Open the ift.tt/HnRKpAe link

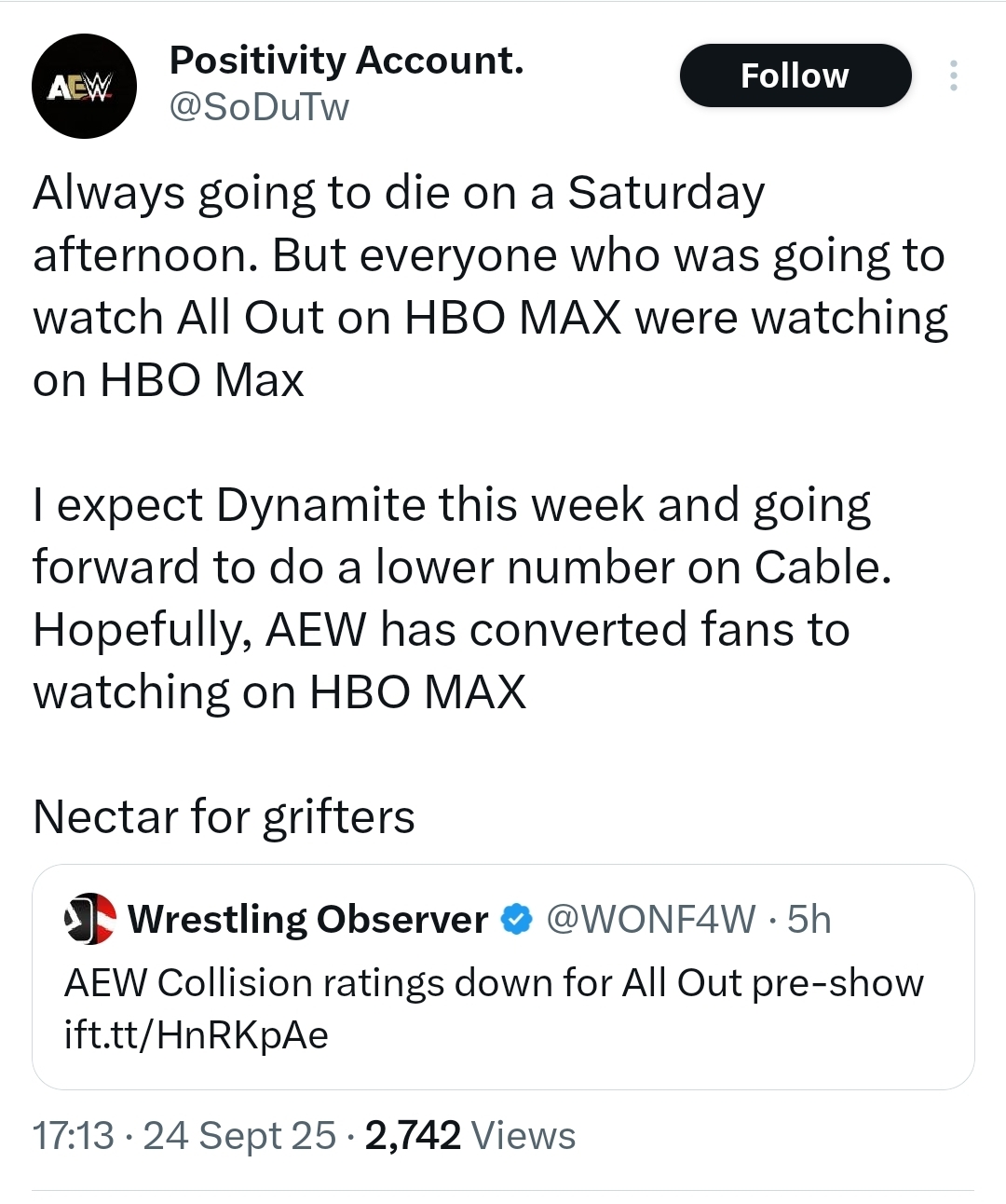click(196, 1034)
